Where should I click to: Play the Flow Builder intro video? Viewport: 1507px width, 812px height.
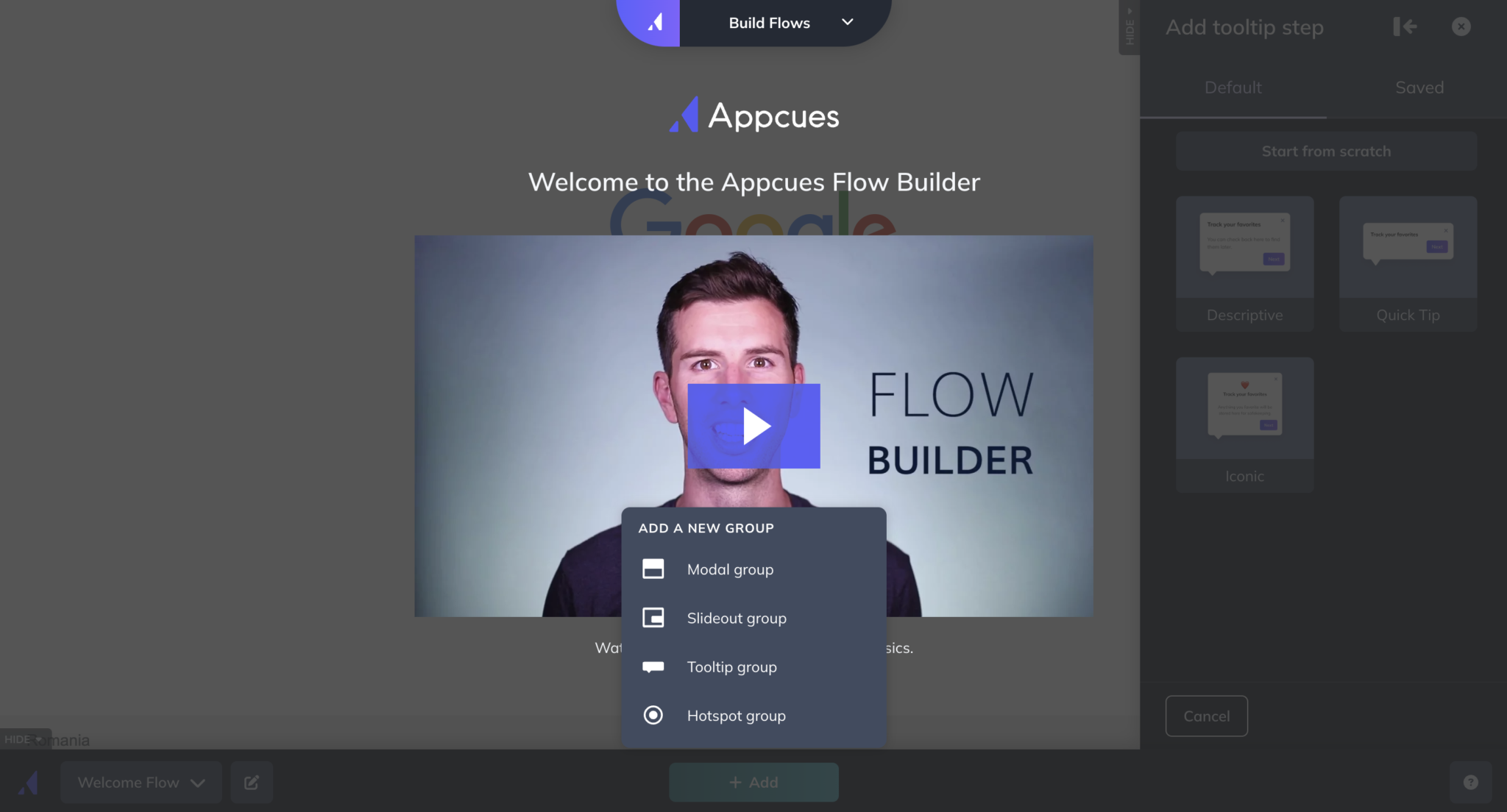tap(753, 425)
